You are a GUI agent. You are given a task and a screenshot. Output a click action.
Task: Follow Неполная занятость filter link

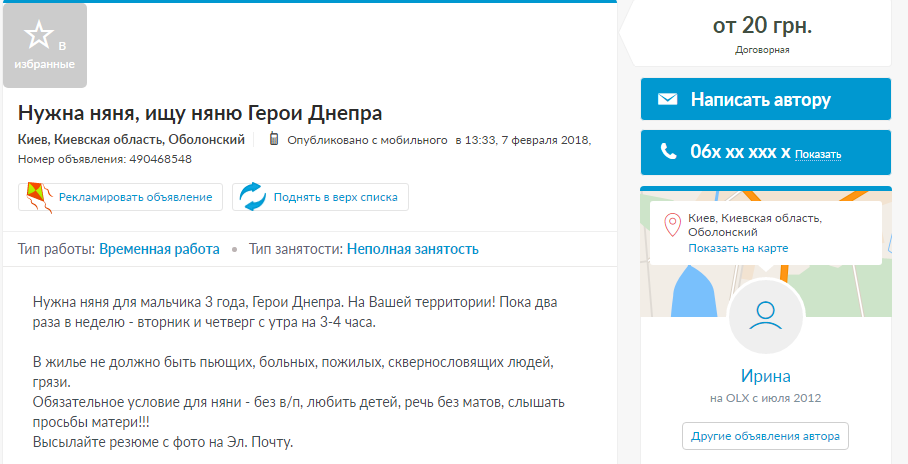(412, 249)
